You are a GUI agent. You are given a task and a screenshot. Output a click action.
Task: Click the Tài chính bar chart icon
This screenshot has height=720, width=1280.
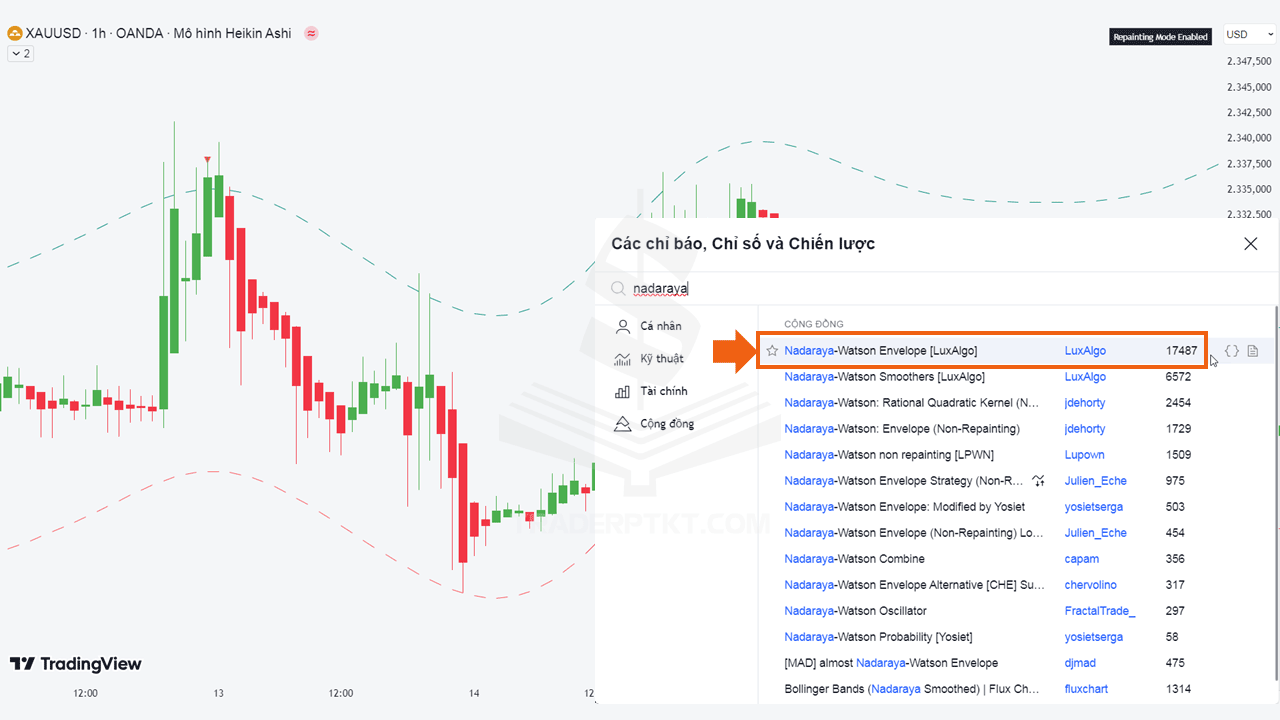(623, 391)
